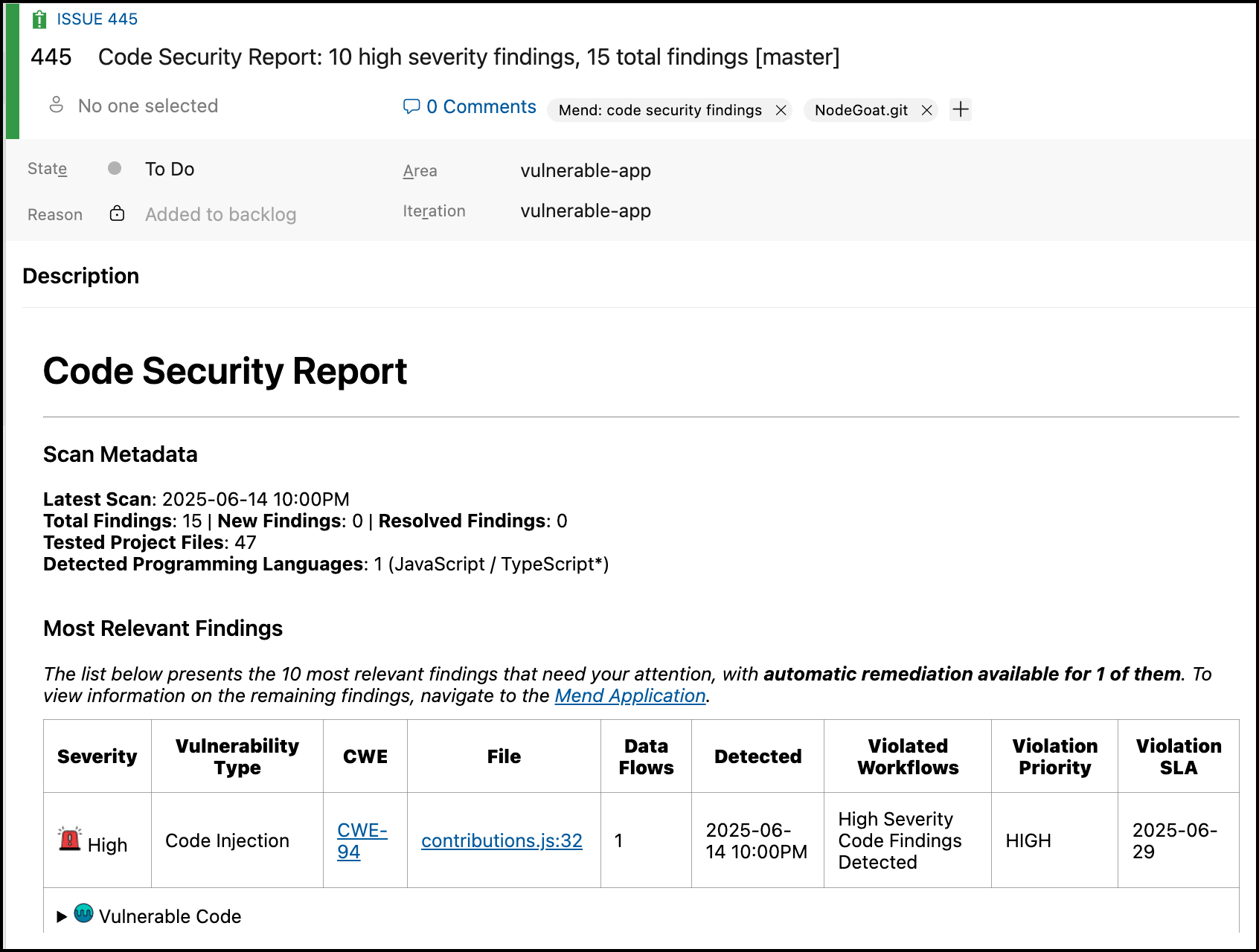Click the red siren High severity icon
1259x952 pixels.
tap(70, 839)
